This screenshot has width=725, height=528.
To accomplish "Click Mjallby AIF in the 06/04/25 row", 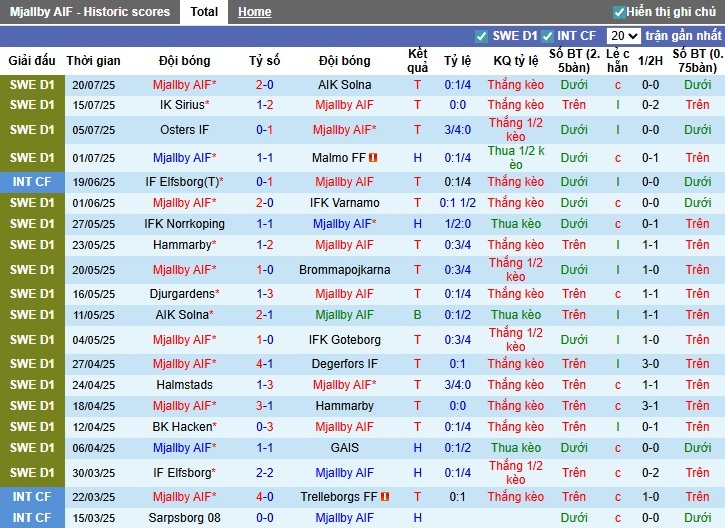I will 184,448.
